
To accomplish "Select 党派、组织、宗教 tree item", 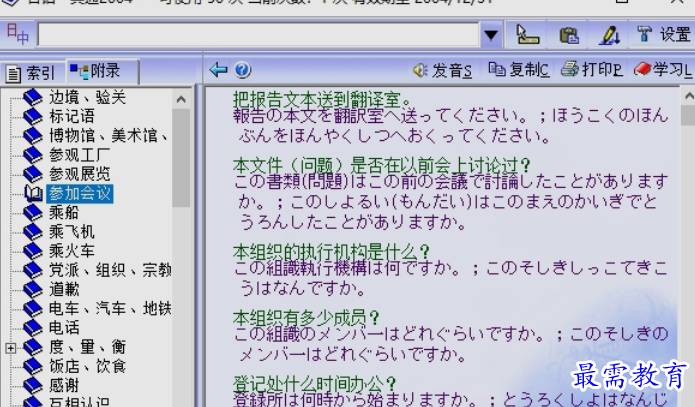I will coord(110,270).
